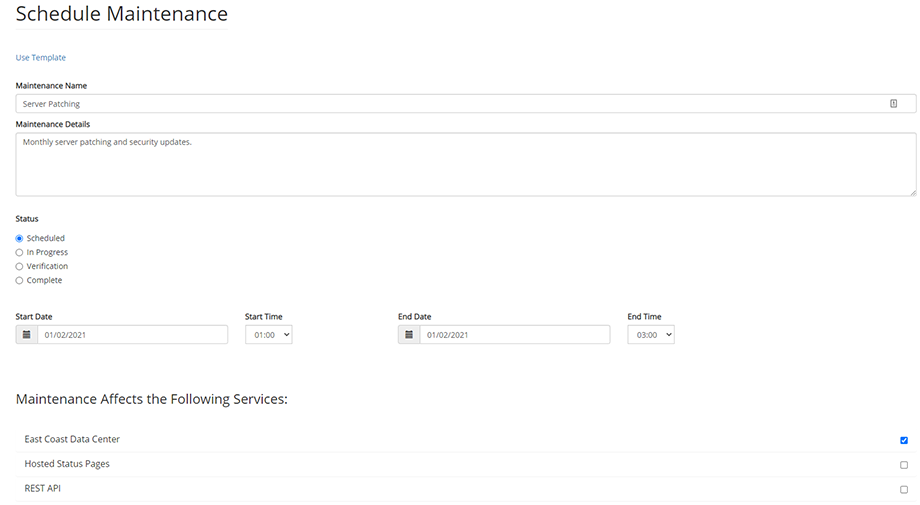
Task: Select the In Progress status option
Action: click(x=19, y=253)
